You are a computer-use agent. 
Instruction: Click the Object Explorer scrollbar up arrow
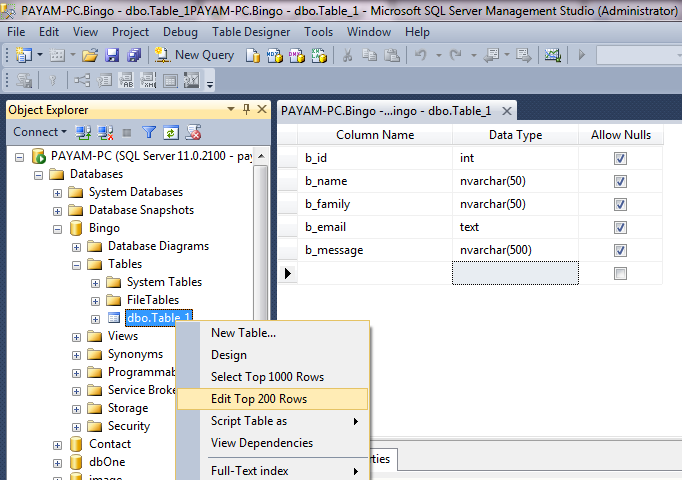(261, 157)
